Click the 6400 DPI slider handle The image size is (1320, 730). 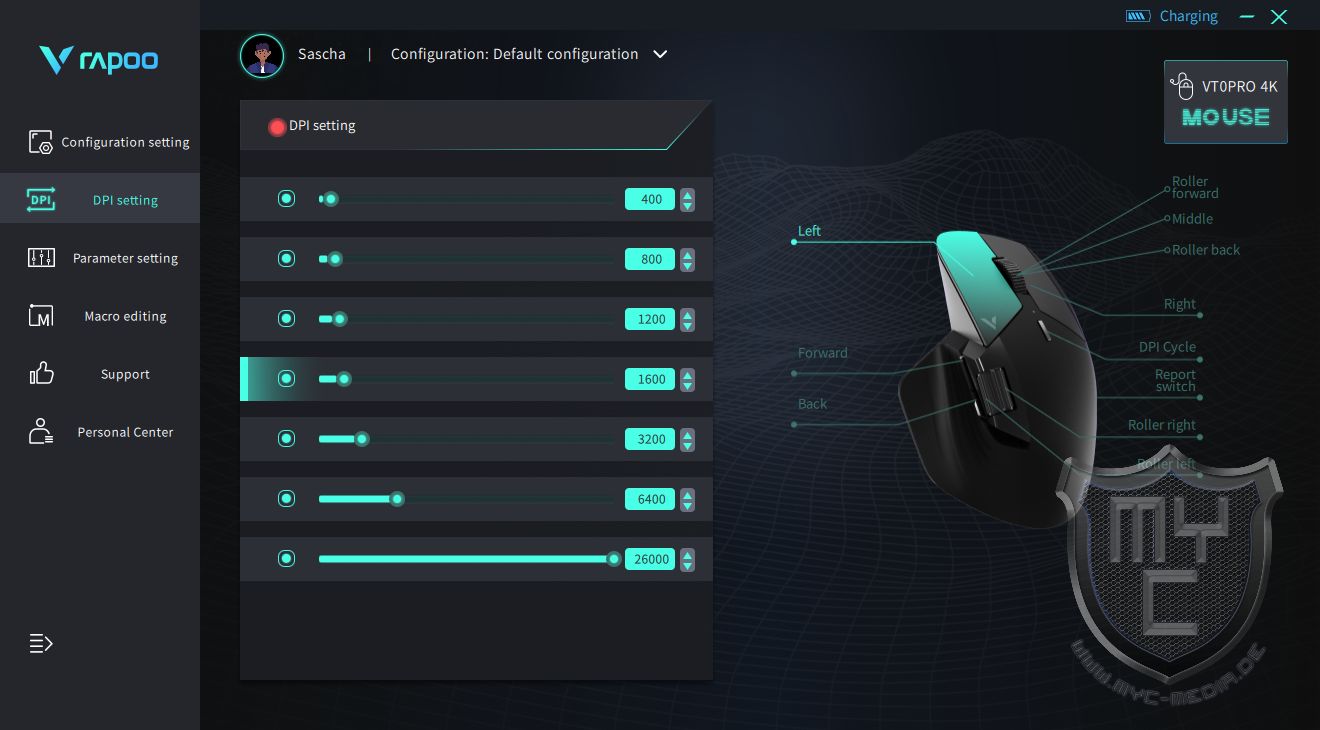[397, 499]
